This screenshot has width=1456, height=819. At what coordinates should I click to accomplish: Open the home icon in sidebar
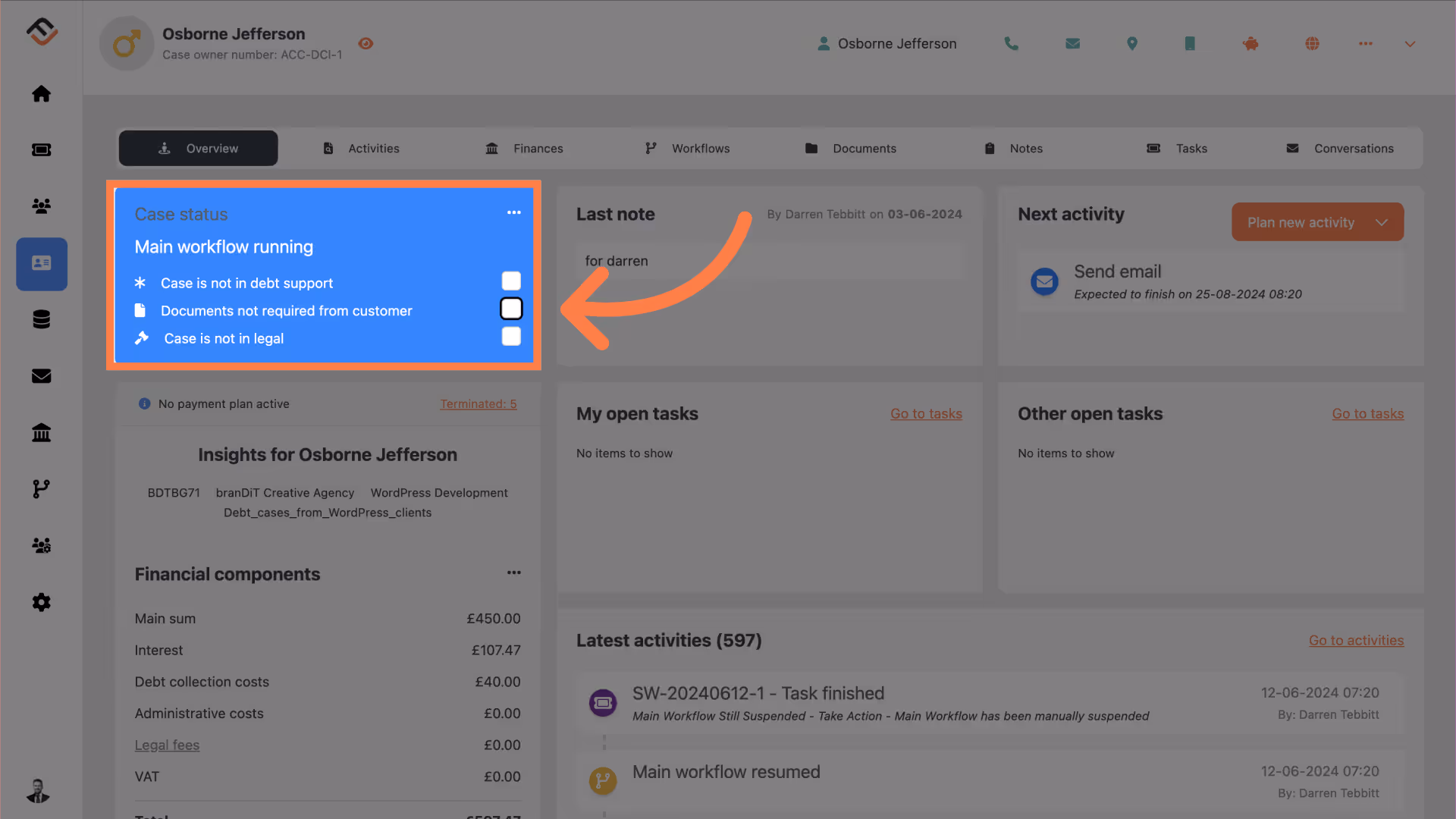[x=42, y=93]
